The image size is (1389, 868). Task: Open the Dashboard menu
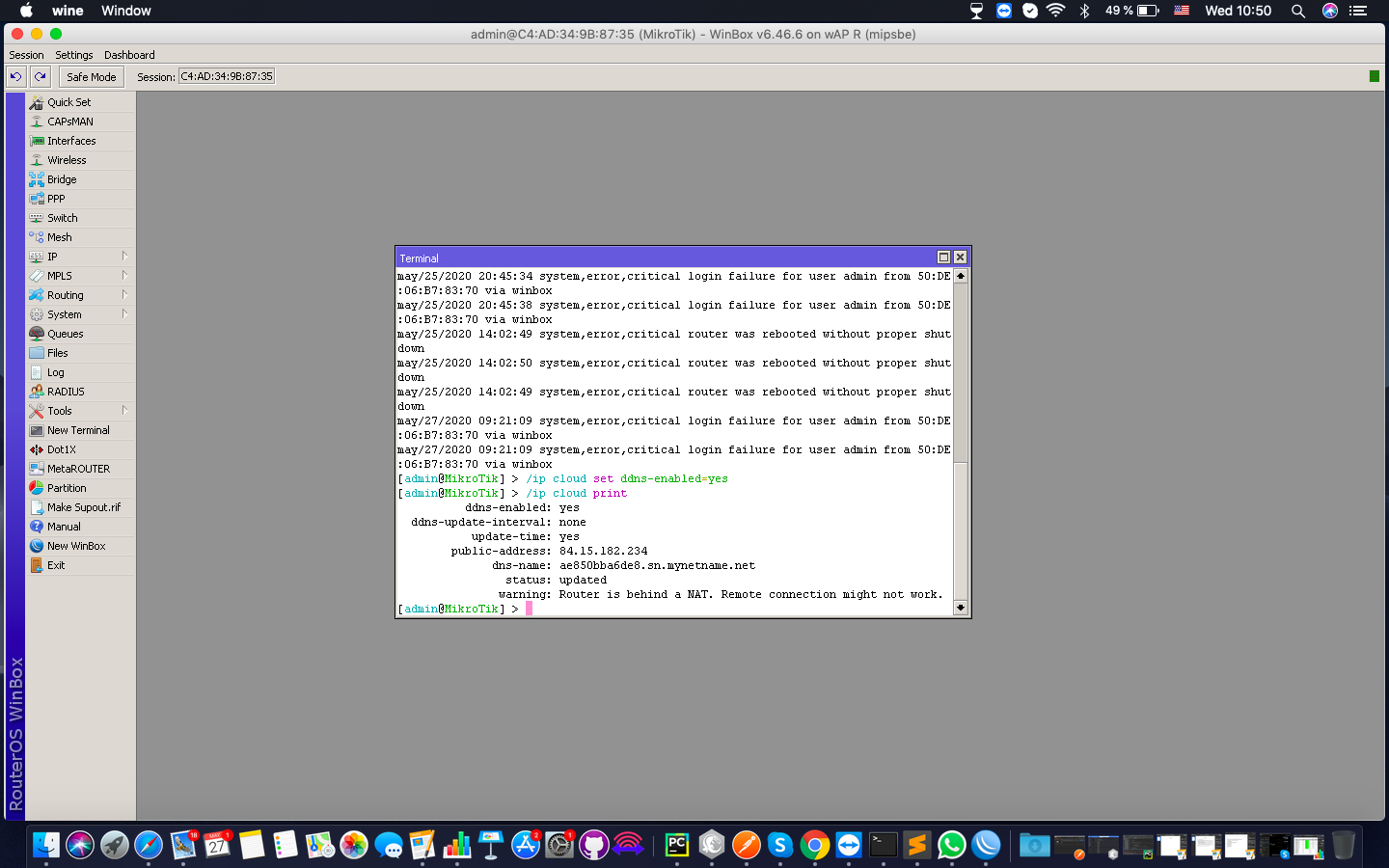128,55
